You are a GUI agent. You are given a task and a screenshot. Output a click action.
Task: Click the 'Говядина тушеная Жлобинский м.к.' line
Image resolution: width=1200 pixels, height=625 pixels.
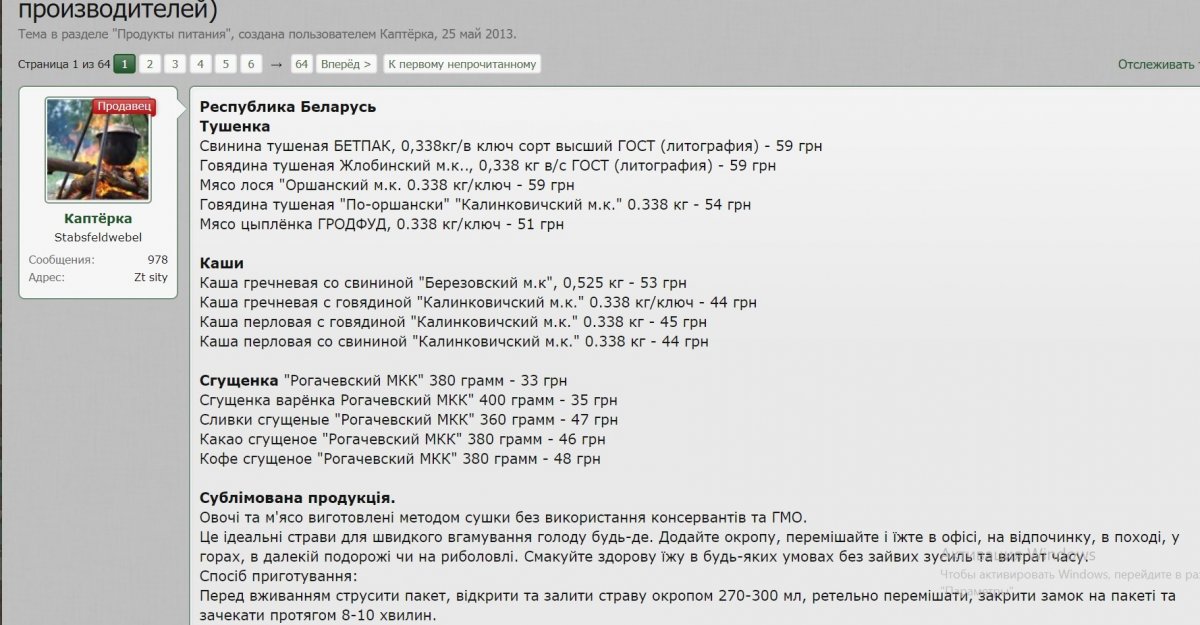[x=488, y=166]
